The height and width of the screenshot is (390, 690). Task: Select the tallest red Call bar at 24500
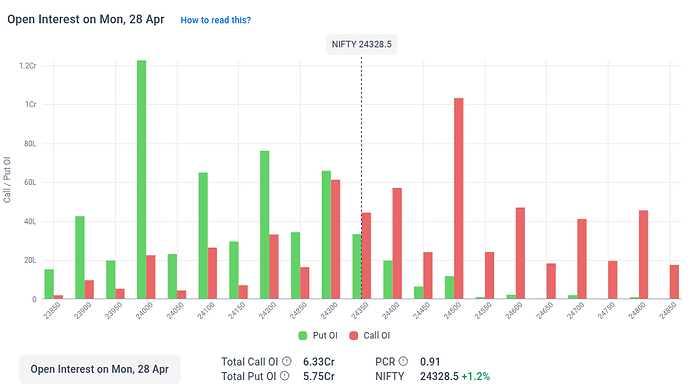pos(459,199)
